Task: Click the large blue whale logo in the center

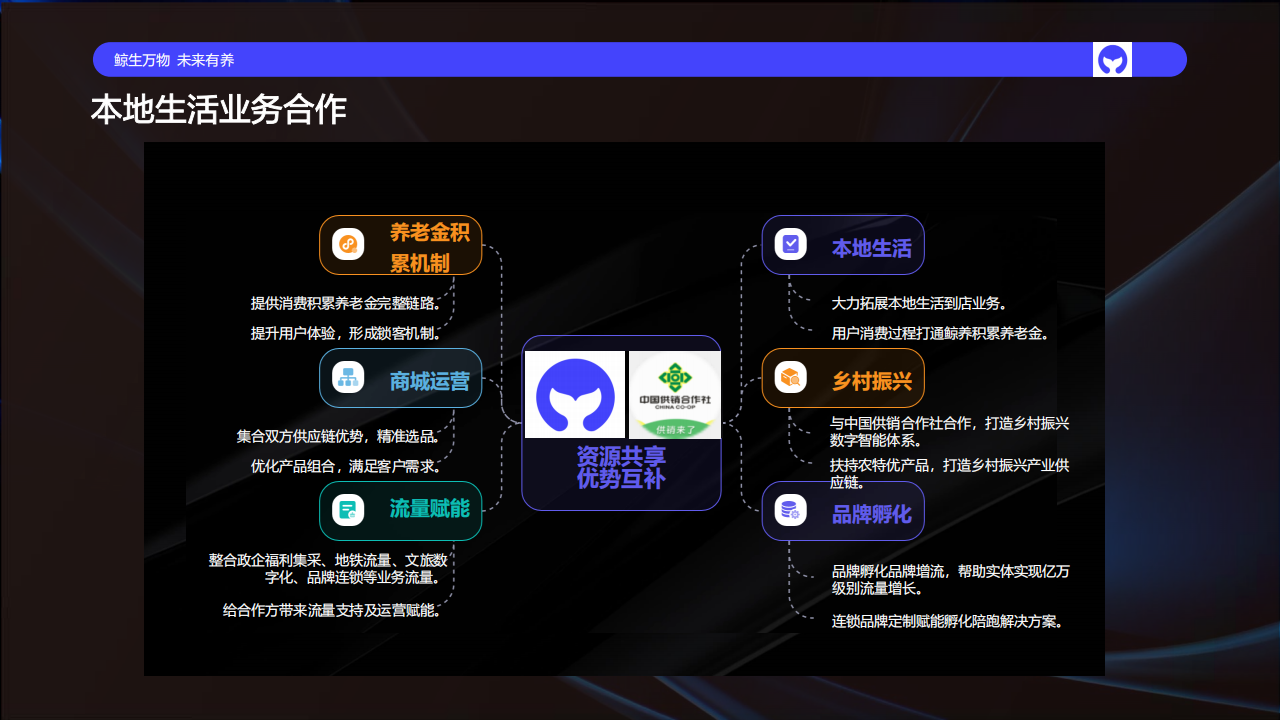Action: (575, 394)
